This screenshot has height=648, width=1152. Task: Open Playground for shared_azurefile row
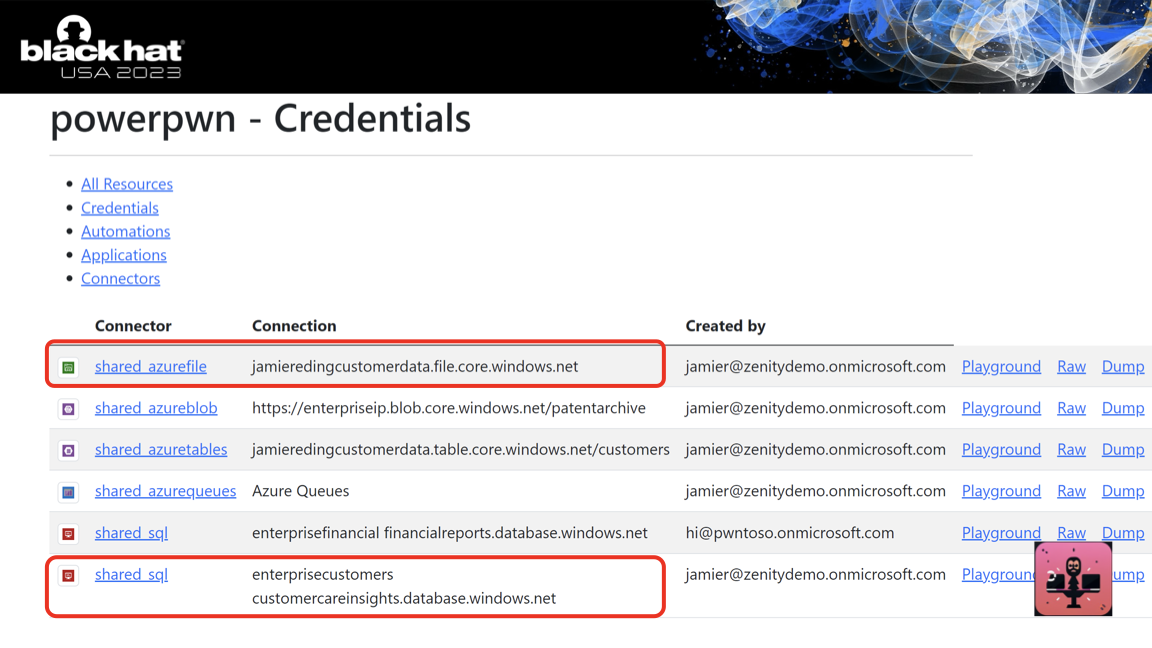[1001, 367]
